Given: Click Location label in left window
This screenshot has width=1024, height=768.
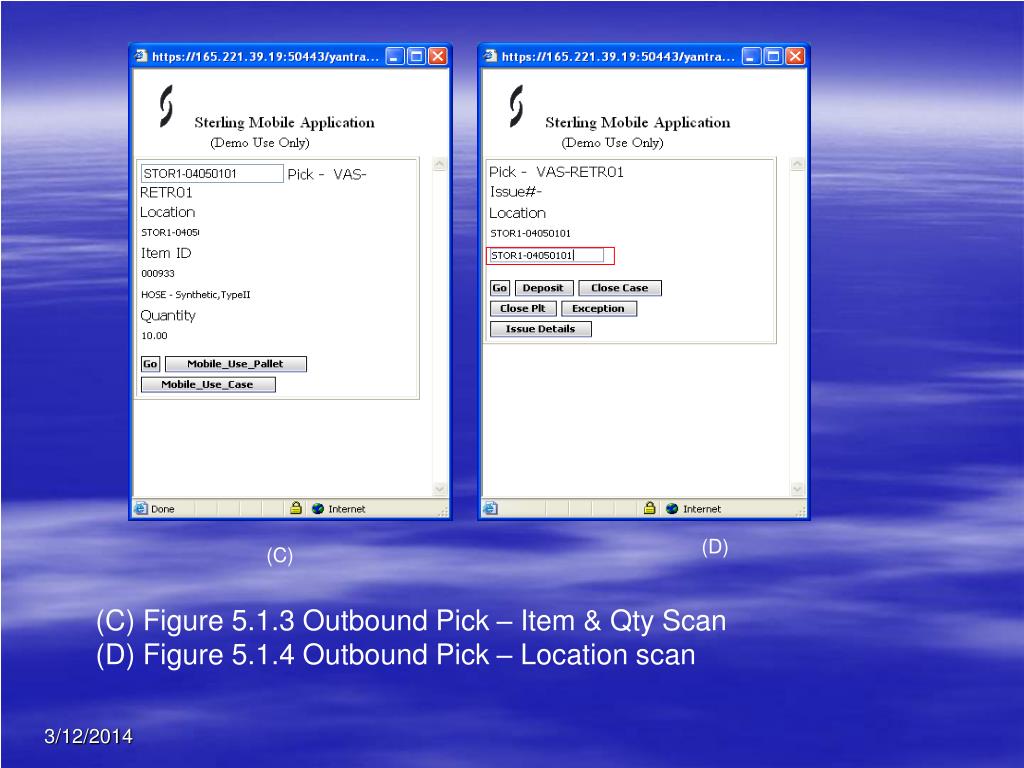Looking at the screenshot, I should click(x=167, y=212).
